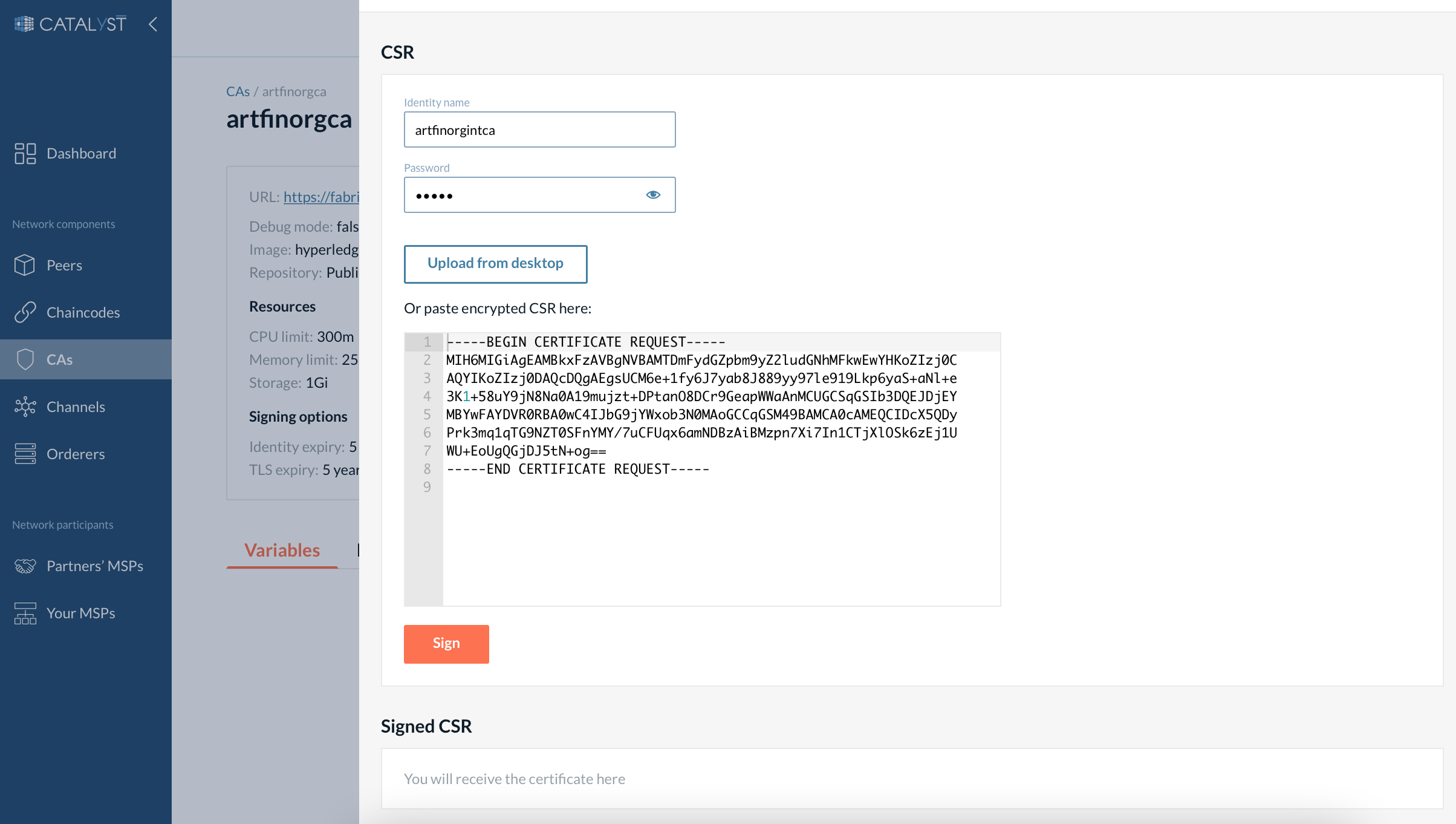
Task: Click the Sign button
Action: 446,644
